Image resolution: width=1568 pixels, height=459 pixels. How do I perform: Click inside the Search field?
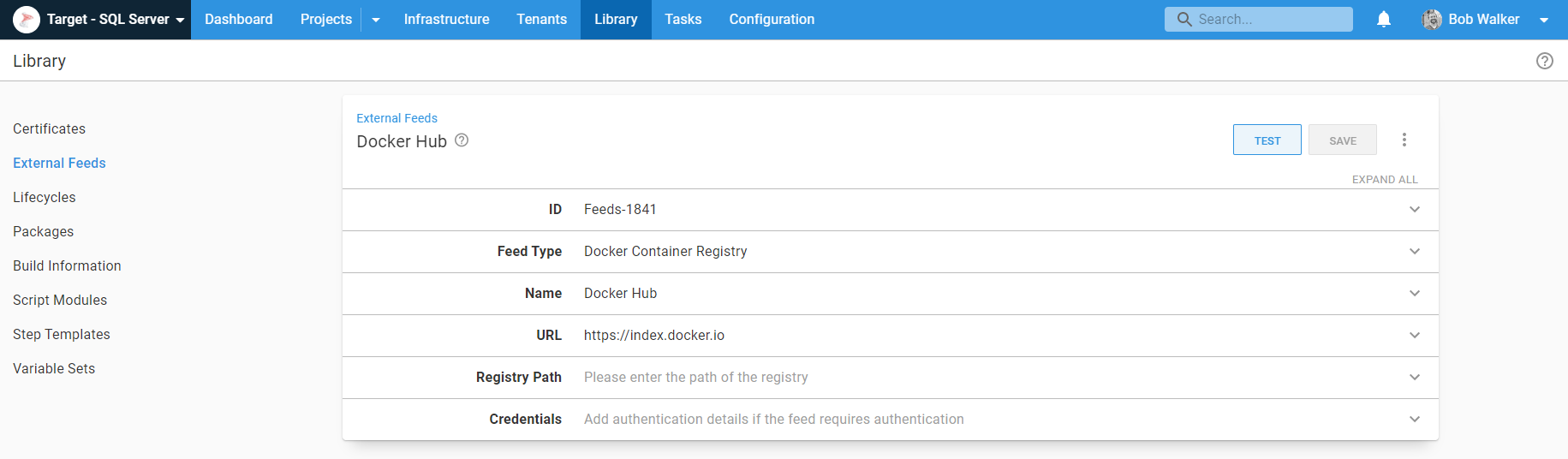point(1259,19)
